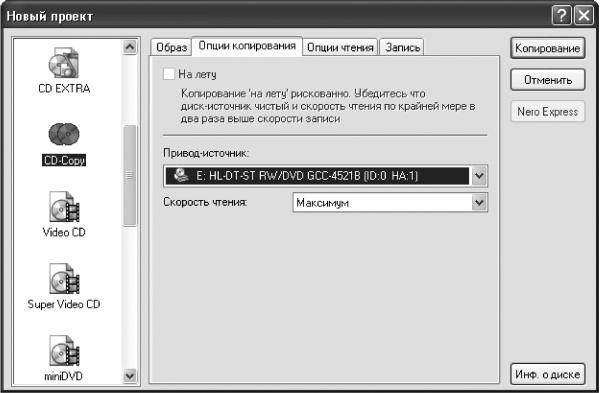Image resolution: width=600 pixels, height=393 pixels.
Task: Choose the CD Copy disc icon
Action: click(64, 134)
